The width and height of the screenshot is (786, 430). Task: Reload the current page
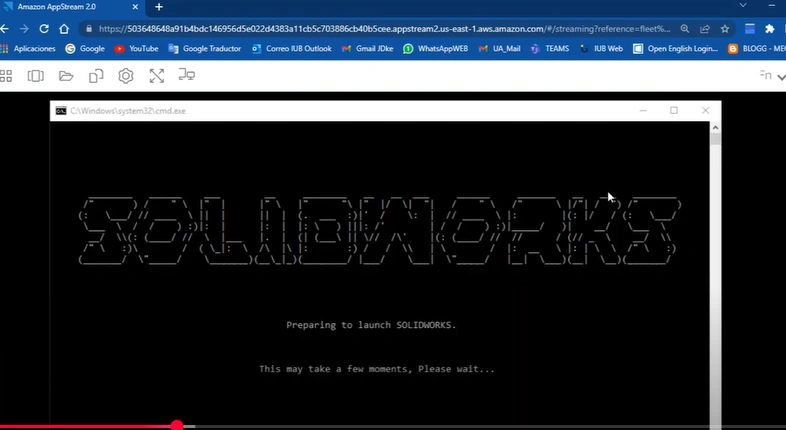[44, 29]
